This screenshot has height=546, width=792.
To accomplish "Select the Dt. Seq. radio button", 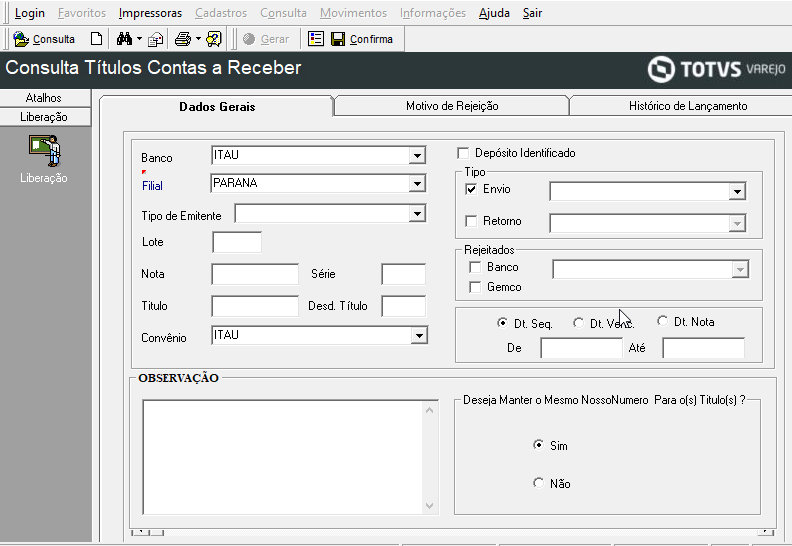I will 502,322.
